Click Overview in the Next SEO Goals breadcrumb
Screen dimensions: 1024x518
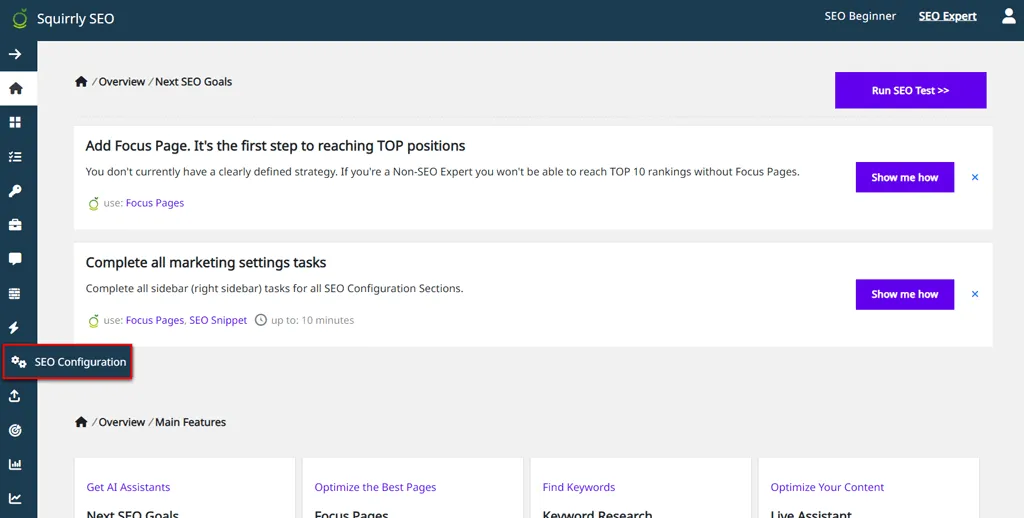point(121,82)
